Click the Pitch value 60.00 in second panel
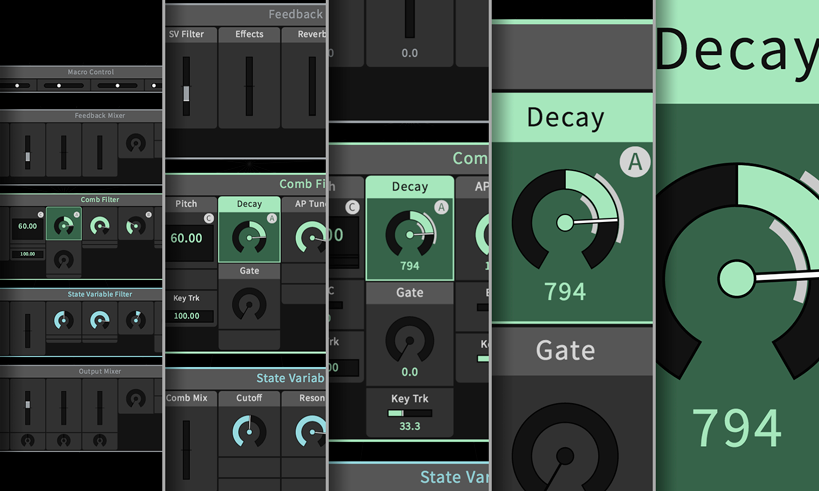 pos(186,238)
